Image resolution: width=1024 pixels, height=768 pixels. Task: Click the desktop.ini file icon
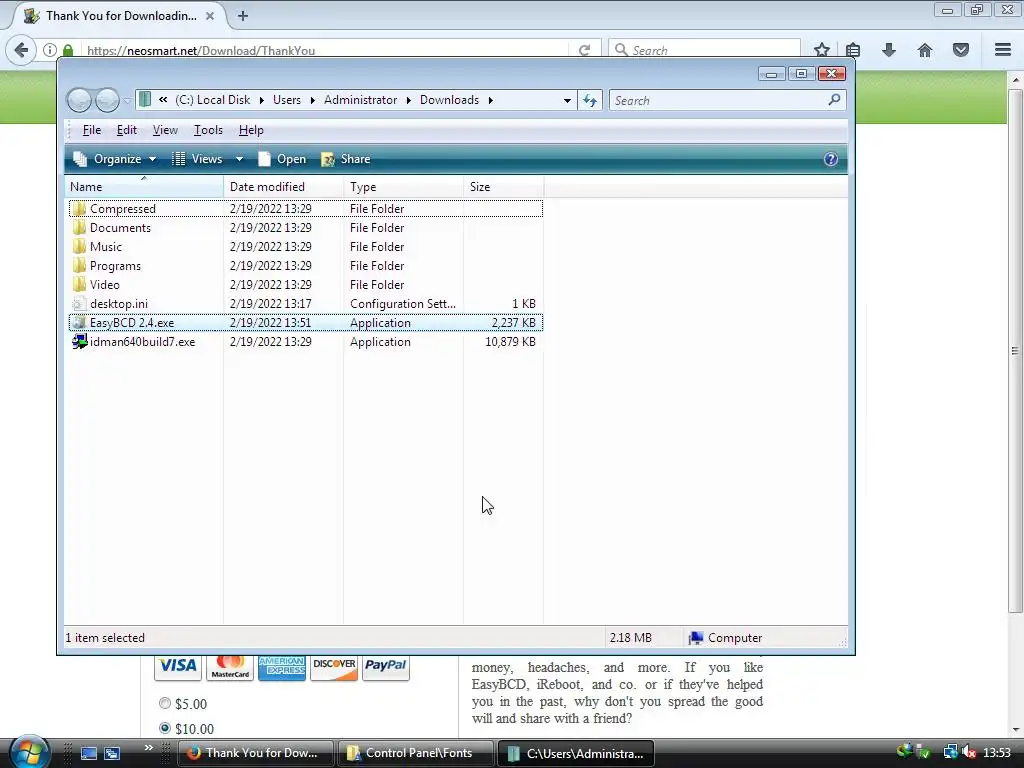[x=79, y=303]
